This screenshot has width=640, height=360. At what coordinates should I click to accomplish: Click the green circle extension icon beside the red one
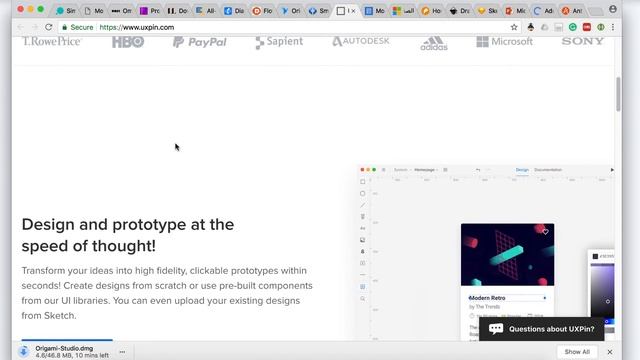coord(573,27)
